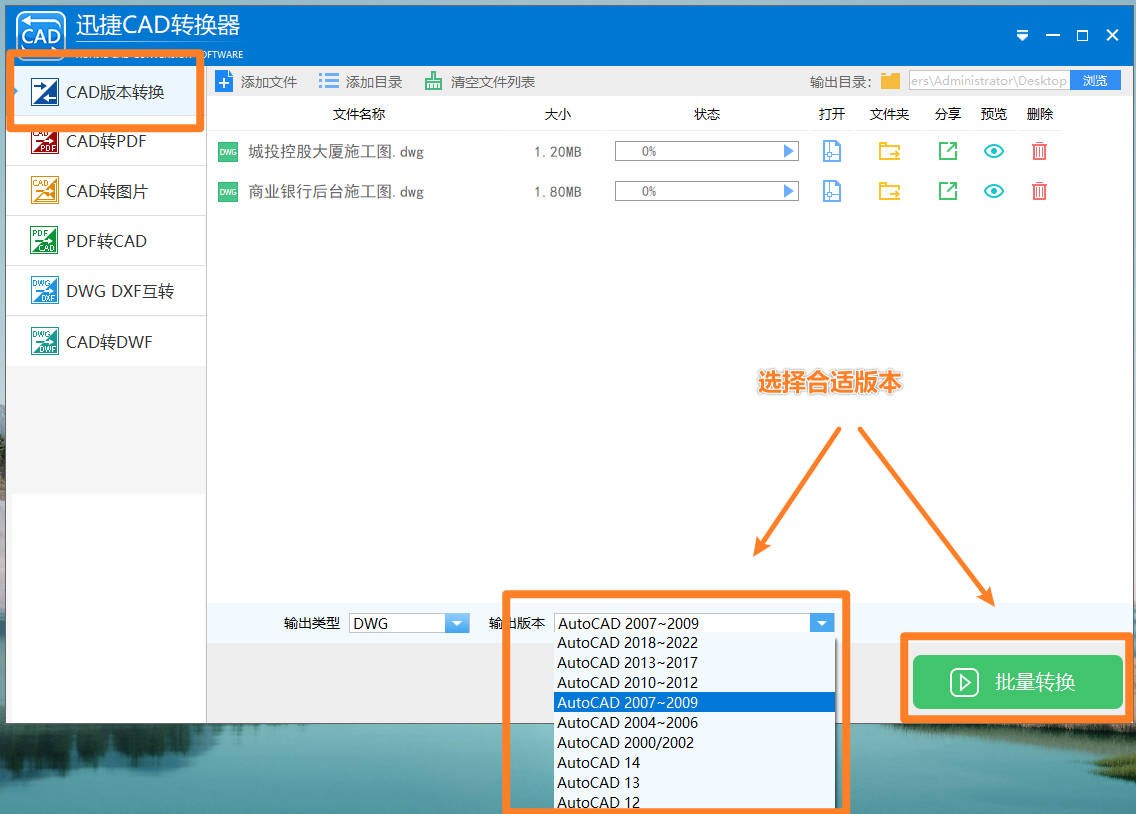Open the output directory folder icon
The image size is (1136, 814).
click(x=889, y=81)
